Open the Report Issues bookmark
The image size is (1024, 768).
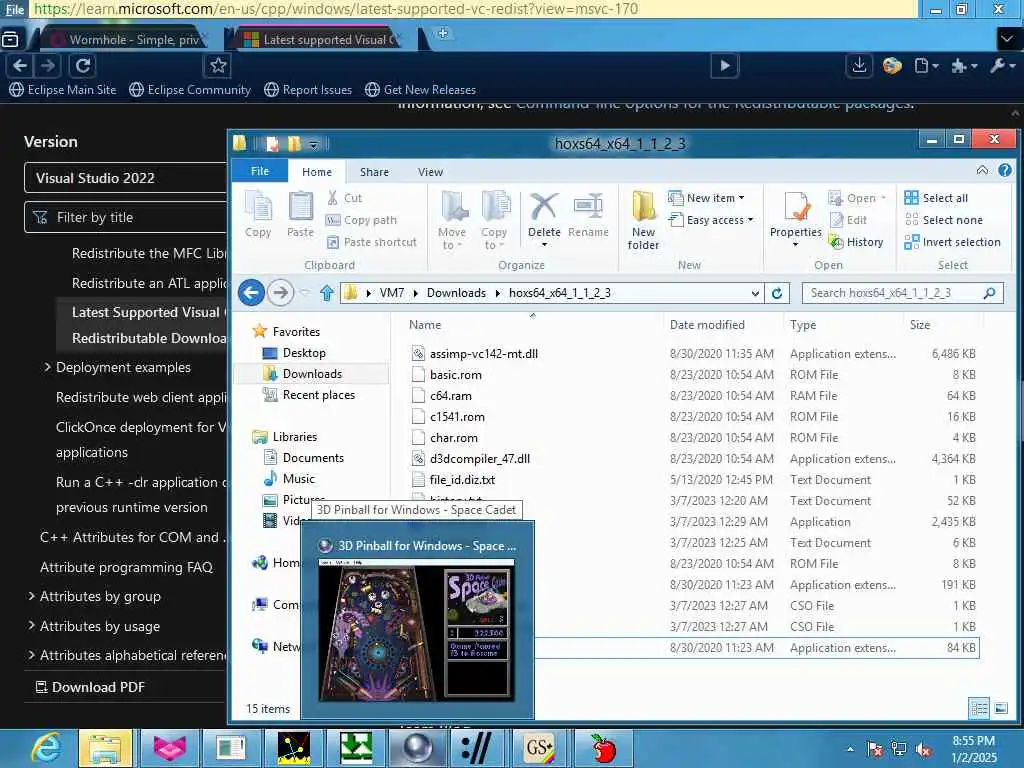pos(308,89)
